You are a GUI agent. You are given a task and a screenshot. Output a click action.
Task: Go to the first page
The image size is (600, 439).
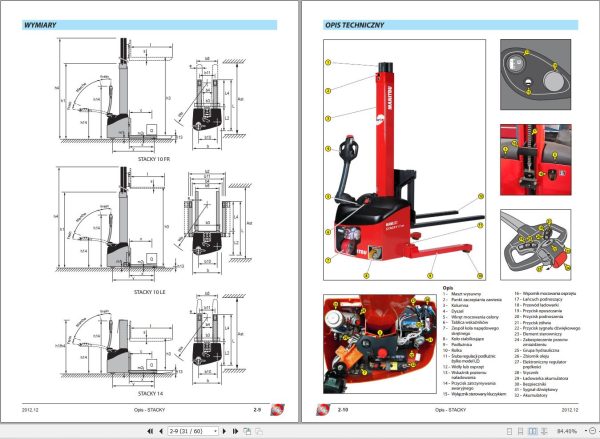(x=150, y=431)
